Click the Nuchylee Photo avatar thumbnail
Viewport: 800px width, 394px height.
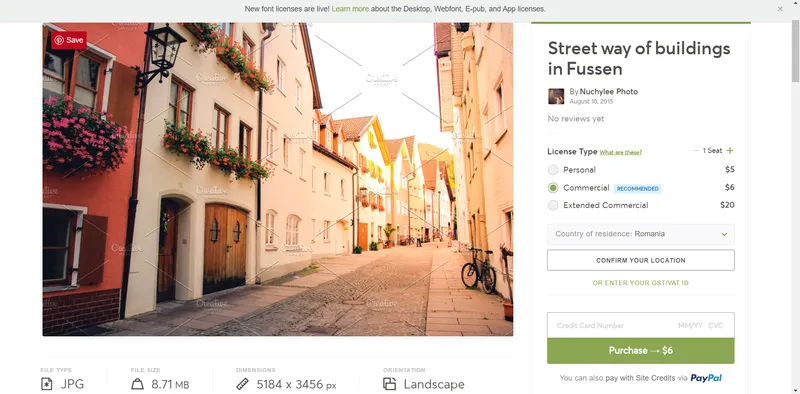(x=556, y=96)
